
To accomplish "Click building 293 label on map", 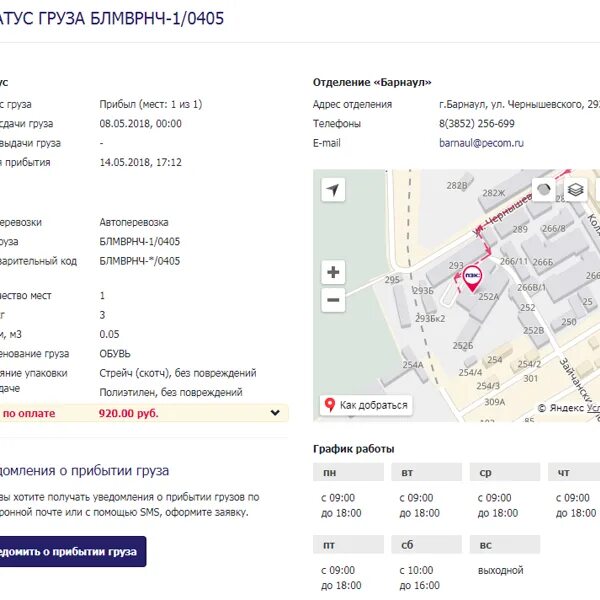I will (456, 265).
